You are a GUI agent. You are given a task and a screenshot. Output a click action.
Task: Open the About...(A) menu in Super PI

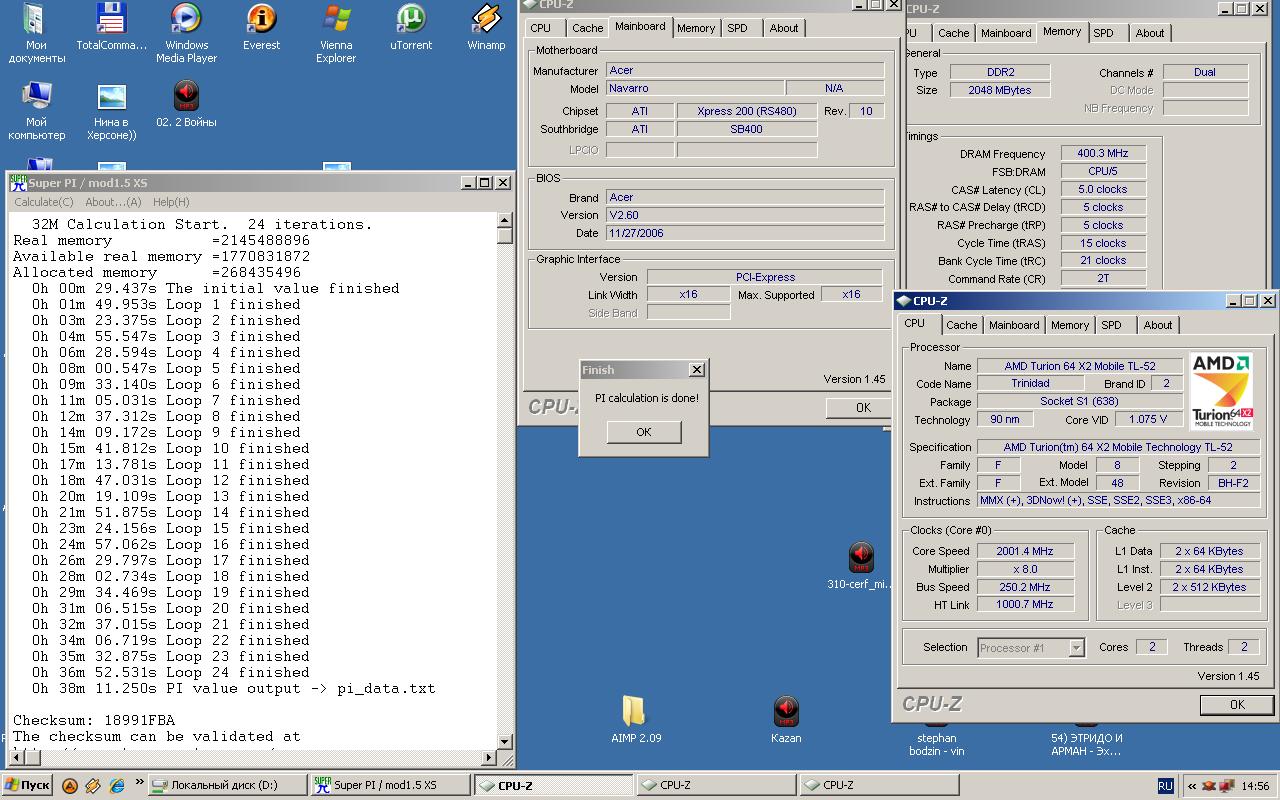pyautogui.click(x=113, y=202)
